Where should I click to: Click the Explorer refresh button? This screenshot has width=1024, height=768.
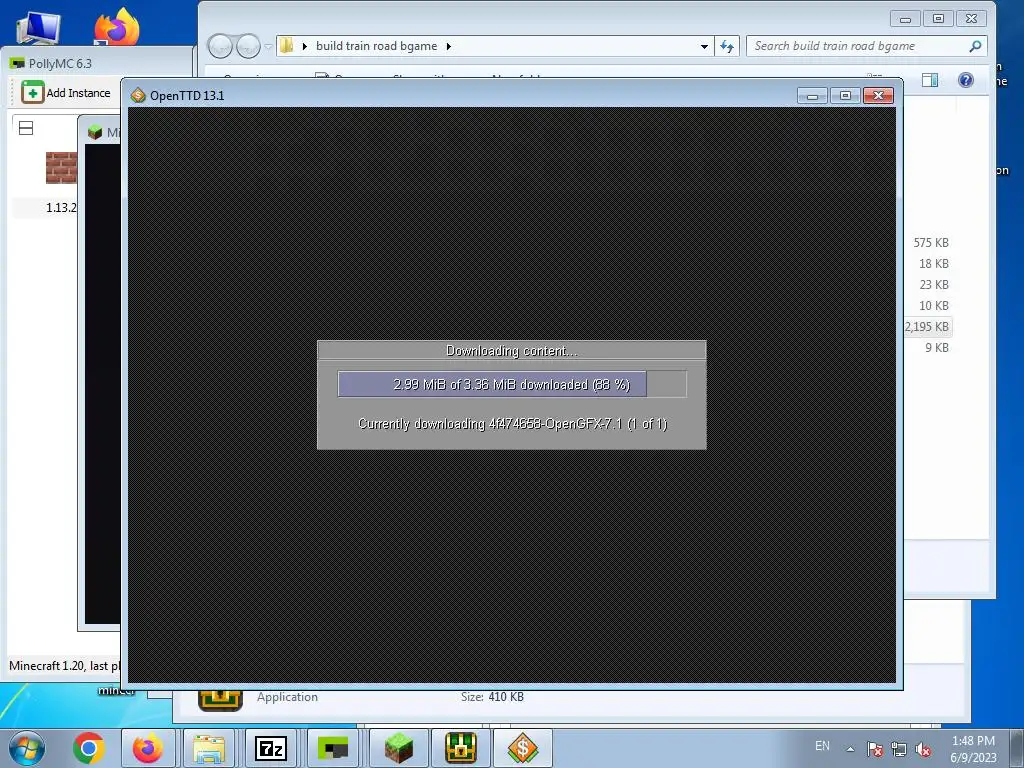(x=727, y=46)
